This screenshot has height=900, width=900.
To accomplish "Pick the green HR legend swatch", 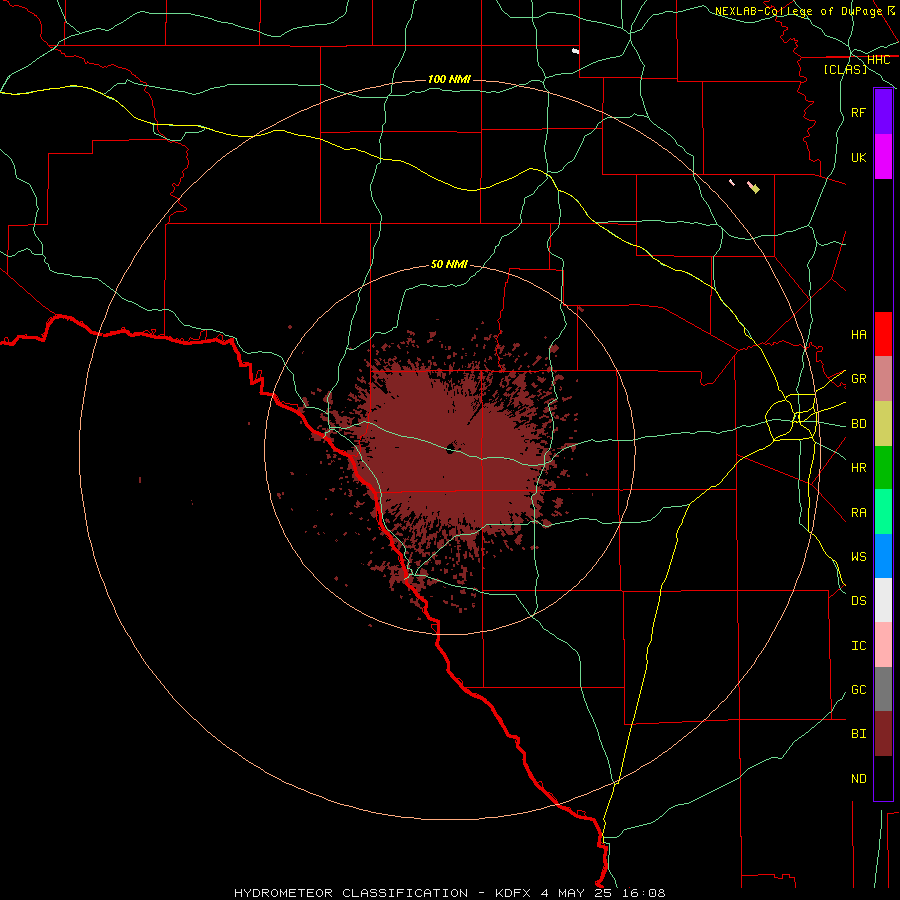I will click(883, 468).
